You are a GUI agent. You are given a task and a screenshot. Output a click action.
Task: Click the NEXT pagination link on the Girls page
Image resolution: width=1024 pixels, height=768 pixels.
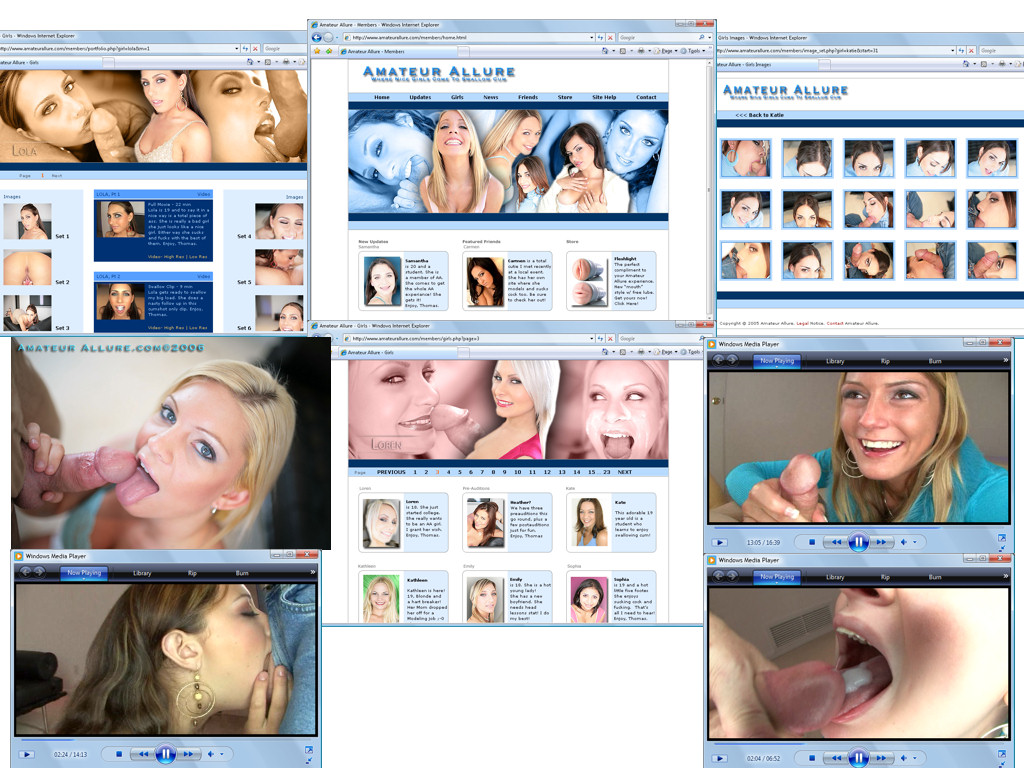coord(624,472)
